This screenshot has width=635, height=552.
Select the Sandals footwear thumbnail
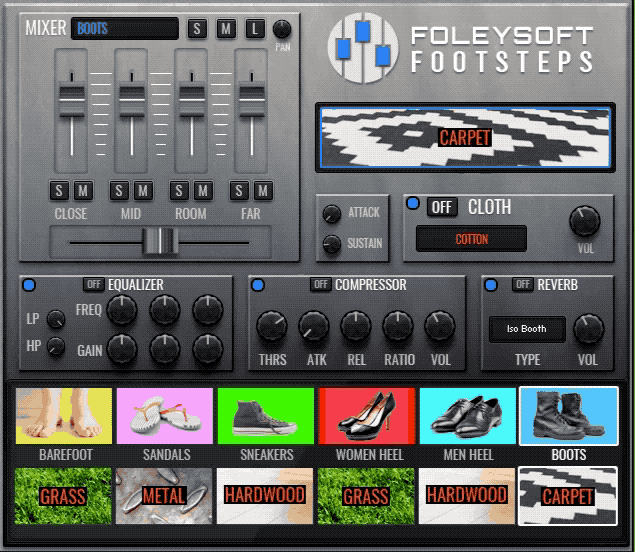click(164, 416)
